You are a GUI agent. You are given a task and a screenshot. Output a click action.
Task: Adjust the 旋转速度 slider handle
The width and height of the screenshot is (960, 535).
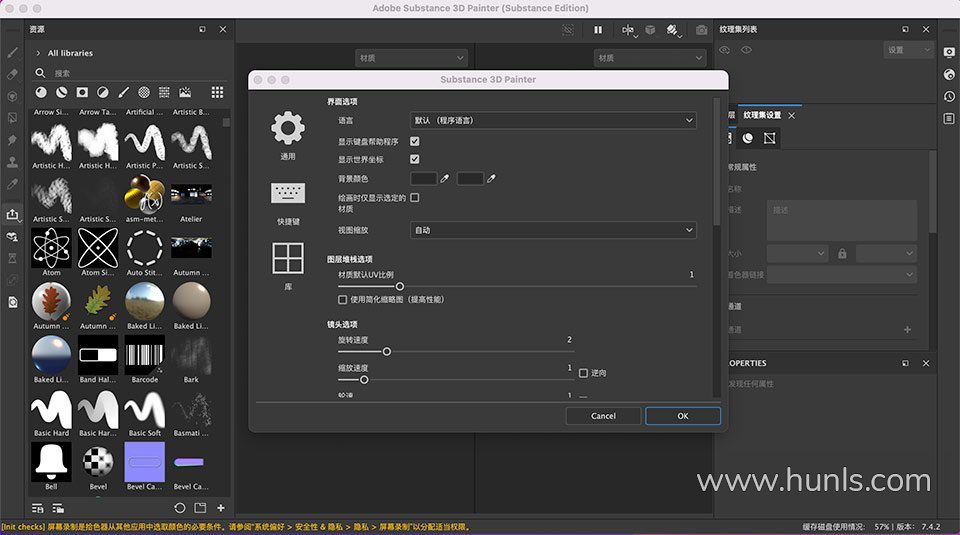(387, 352)
